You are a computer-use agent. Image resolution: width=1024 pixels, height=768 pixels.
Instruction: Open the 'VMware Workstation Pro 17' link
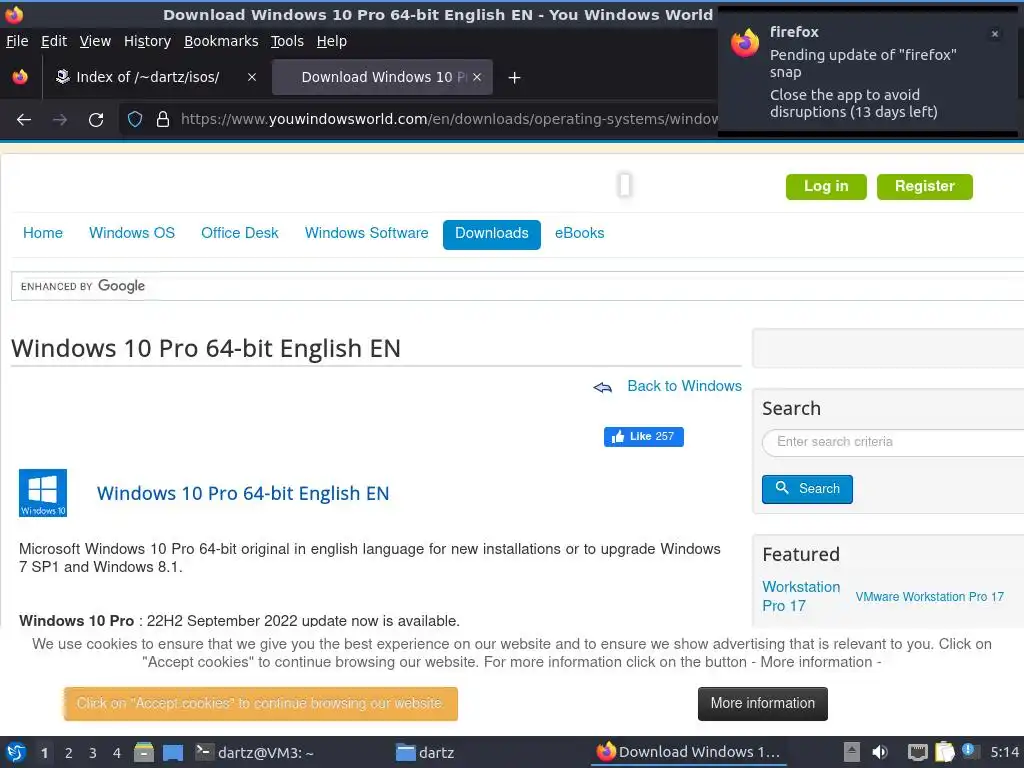tap(929, 597)
